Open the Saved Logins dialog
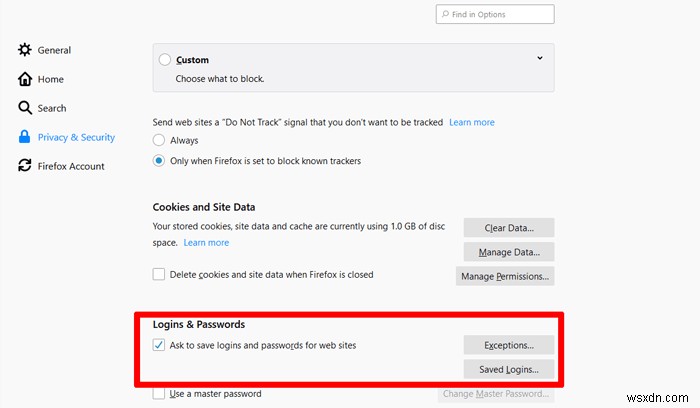 pos(509,369)
